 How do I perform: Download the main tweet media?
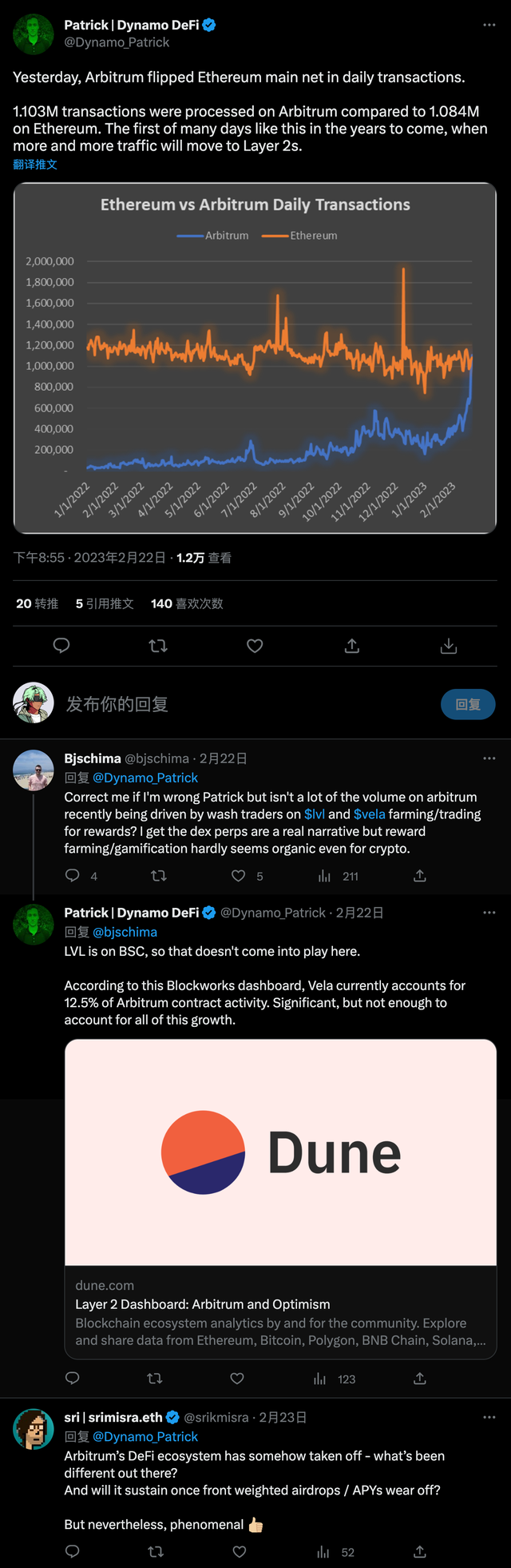coord(449,646)
